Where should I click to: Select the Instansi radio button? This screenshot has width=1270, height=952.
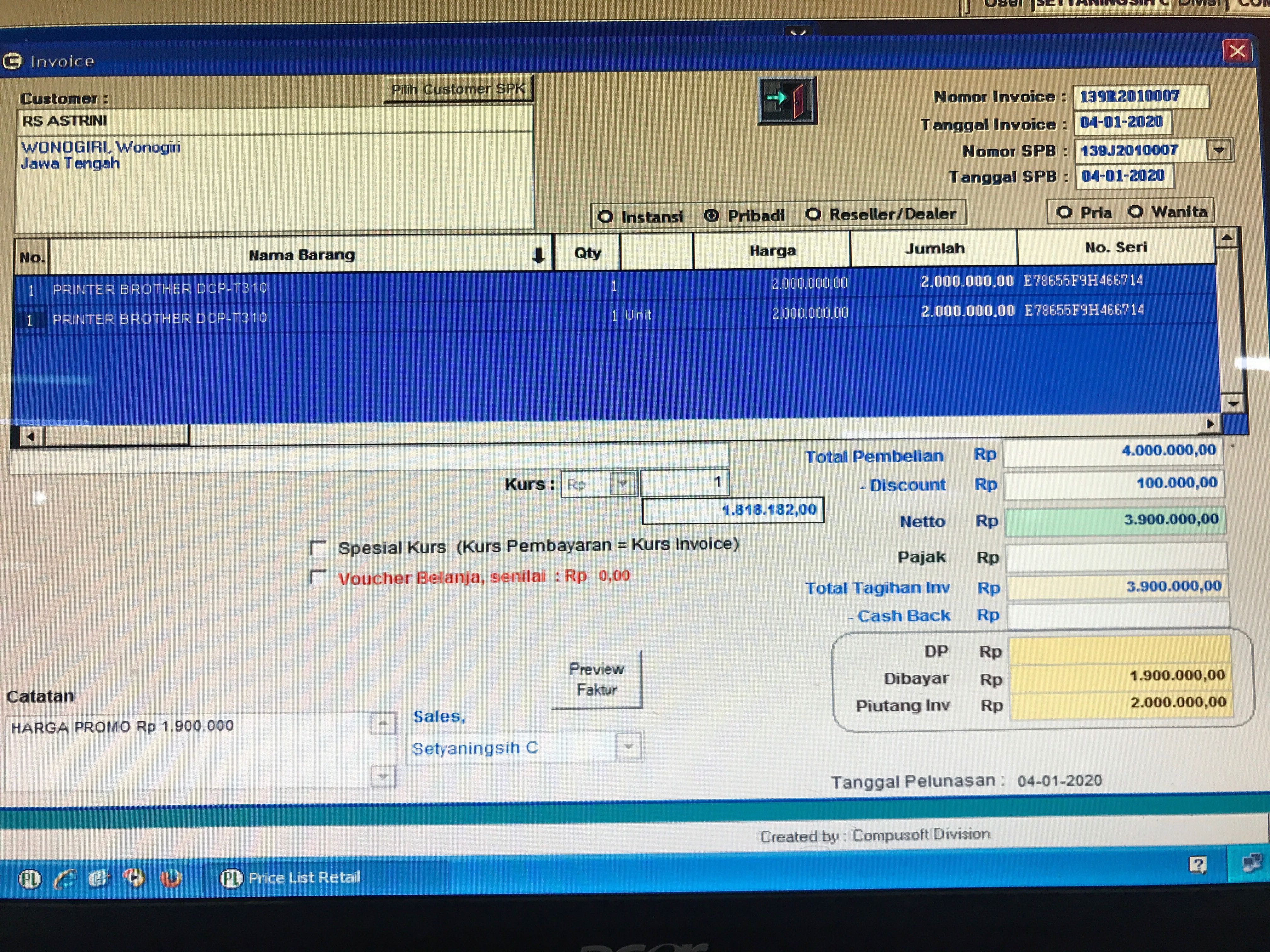605,217
